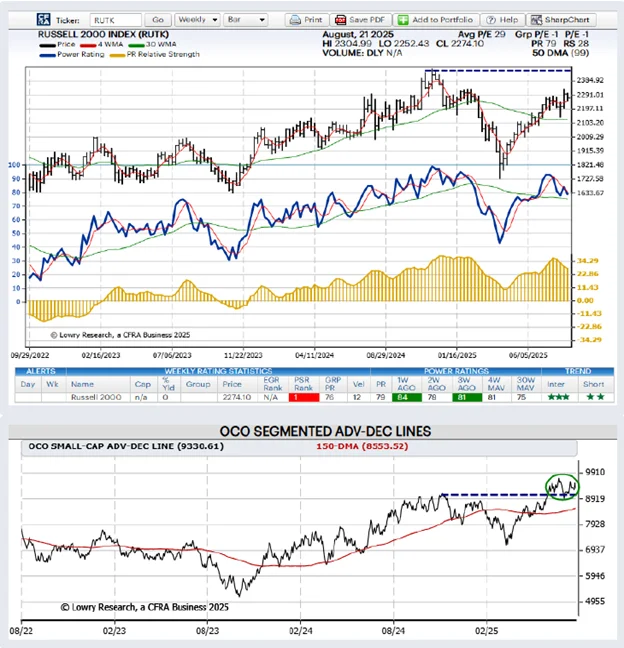This screenshot has width=624, height=648.
Task: Click the EGR Rank column header
Action: coord(272,384)
